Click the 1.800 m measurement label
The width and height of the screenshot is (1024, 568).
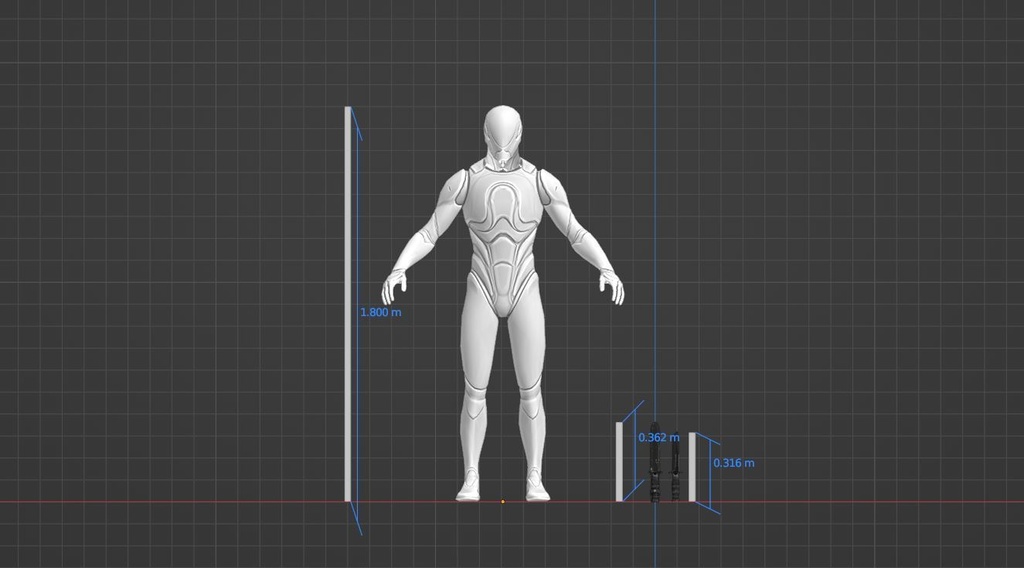pyautogui.click(x=381, y=312)
